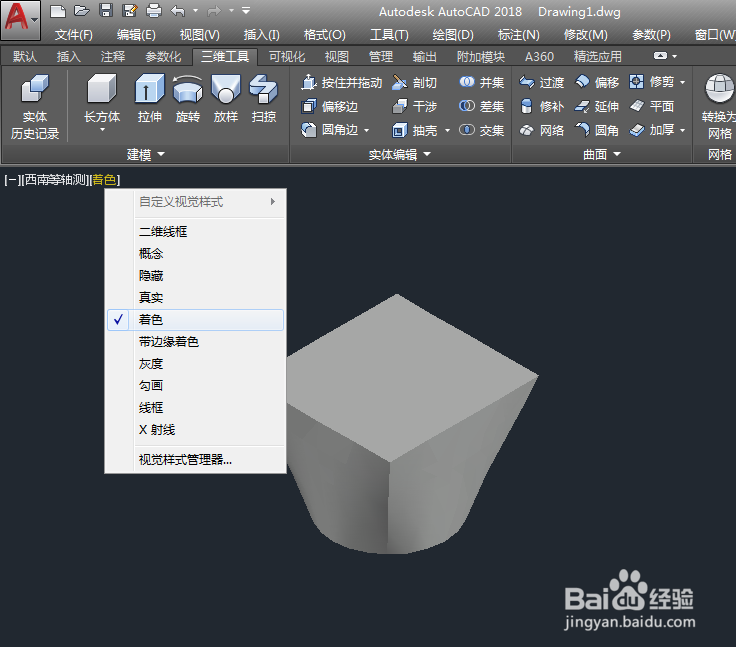Click the Interfere (干涉) tool
Viewport: 736px width, 647px height.
coord(414,107)
